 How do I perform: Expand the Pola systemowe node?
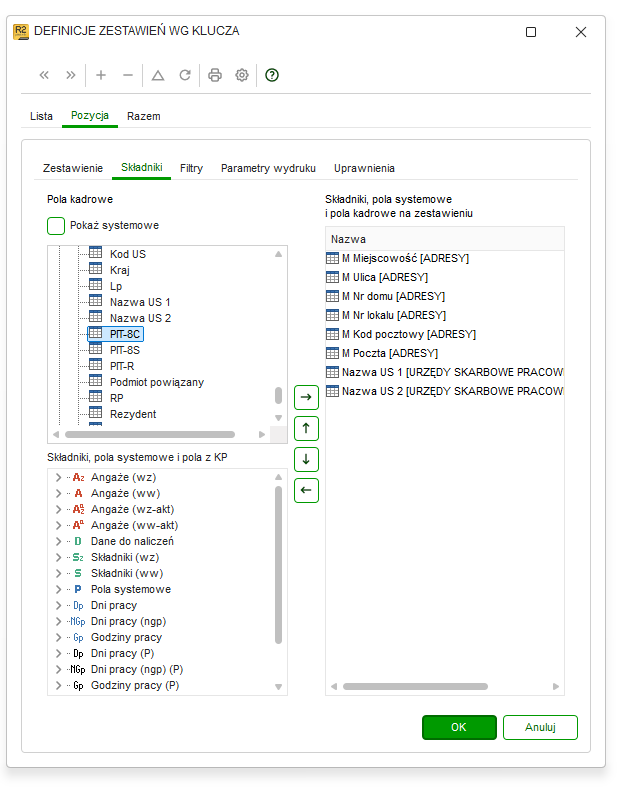(59, 589)
